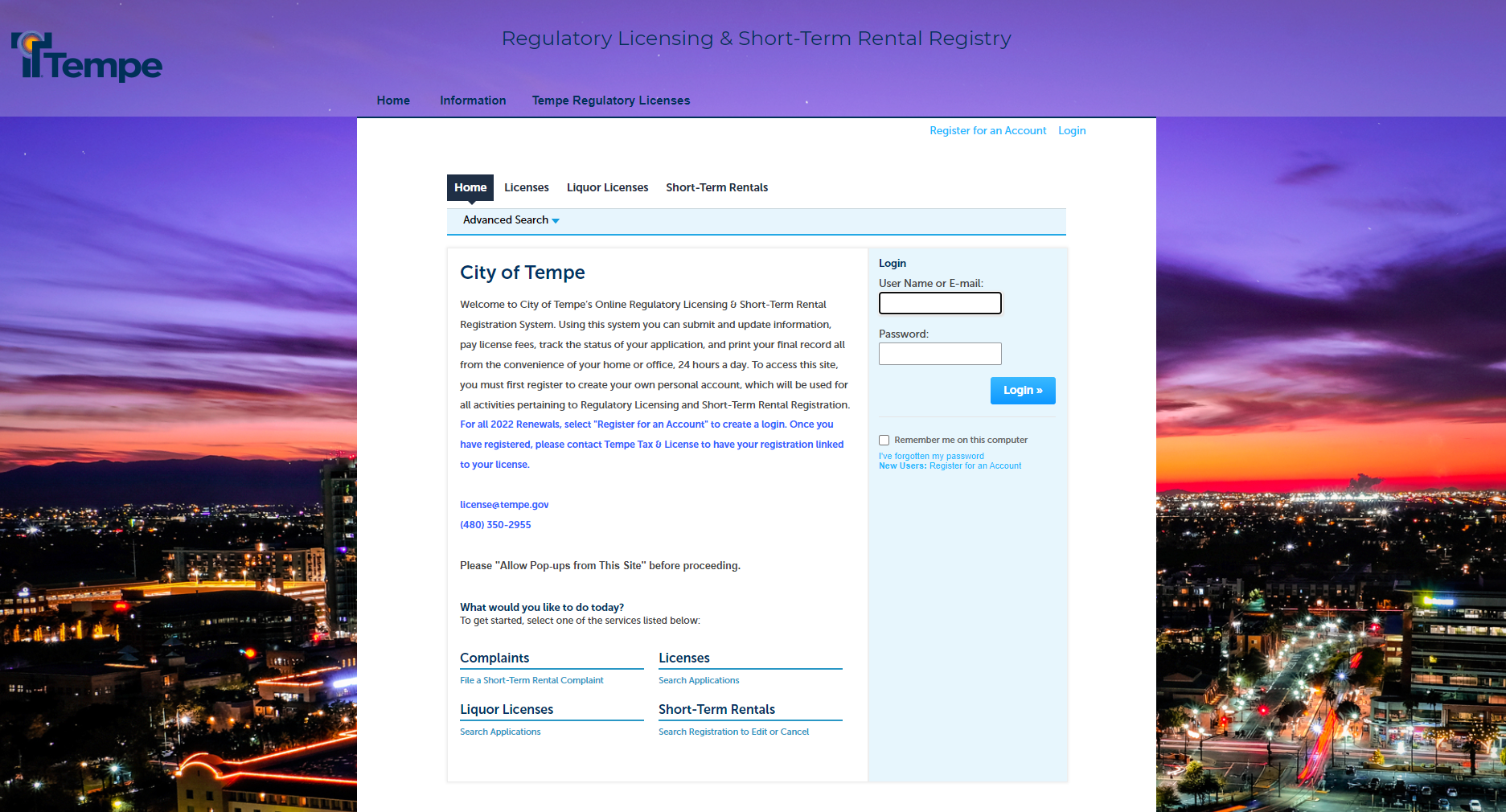The width and height of the screenshot is (1506, 812).
Task: Switch to the Short-Term Rentals tab
Action: [x=716, y=187]
